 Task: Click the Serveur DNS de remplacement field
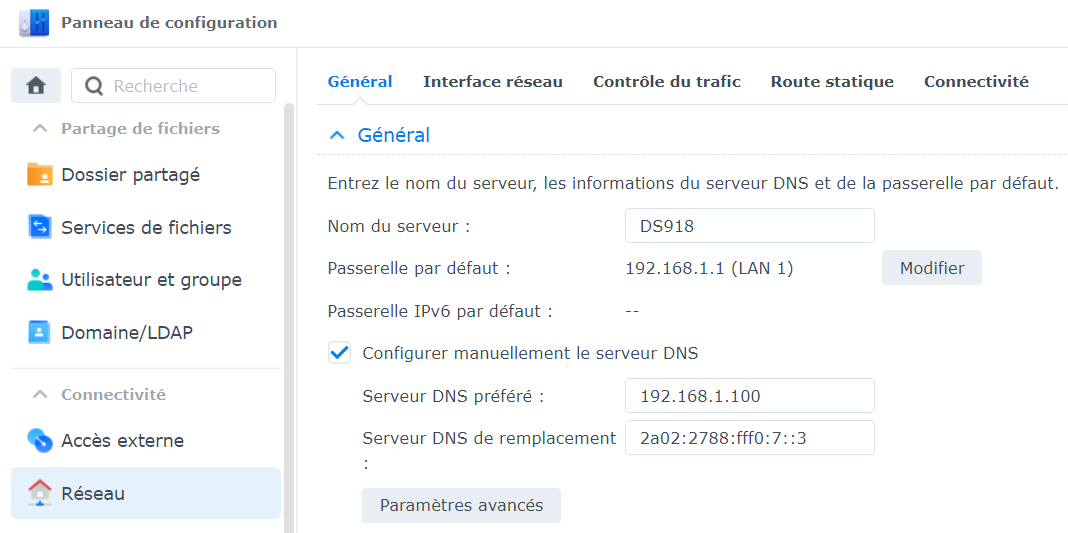click(750, 437)
